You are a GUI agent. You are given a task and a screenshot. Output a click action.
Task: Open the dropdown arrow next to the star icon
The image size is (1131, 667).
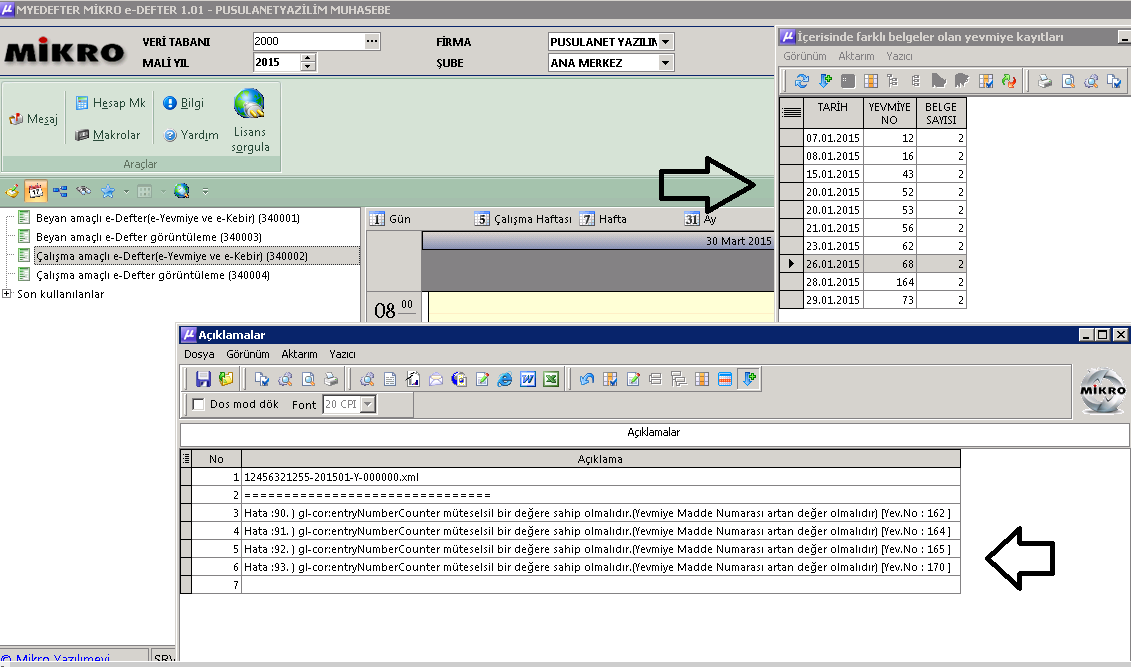tap(126, 191)
